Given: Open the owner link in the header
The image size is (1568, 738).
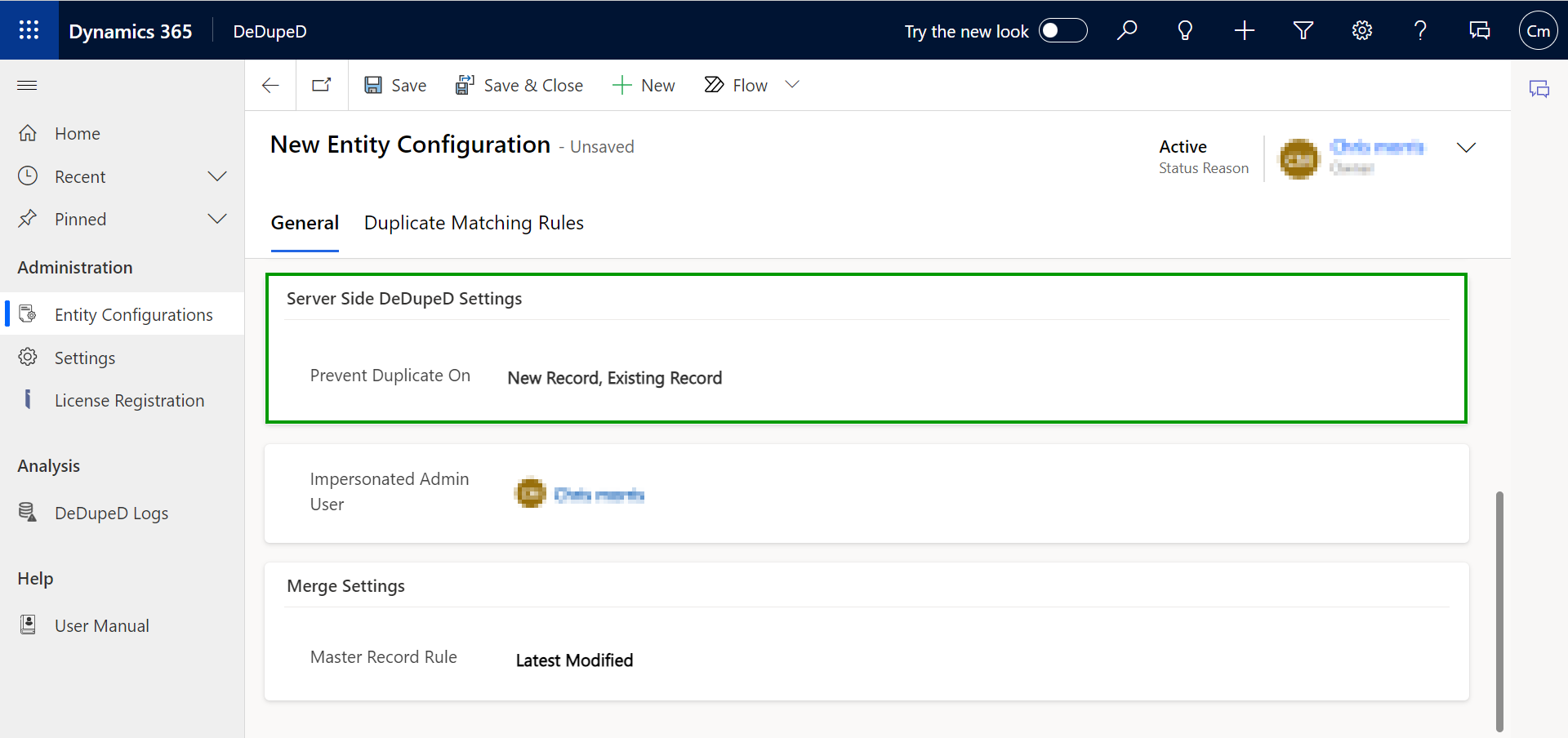Looking at the screenshot, I should pos(1377,147).
